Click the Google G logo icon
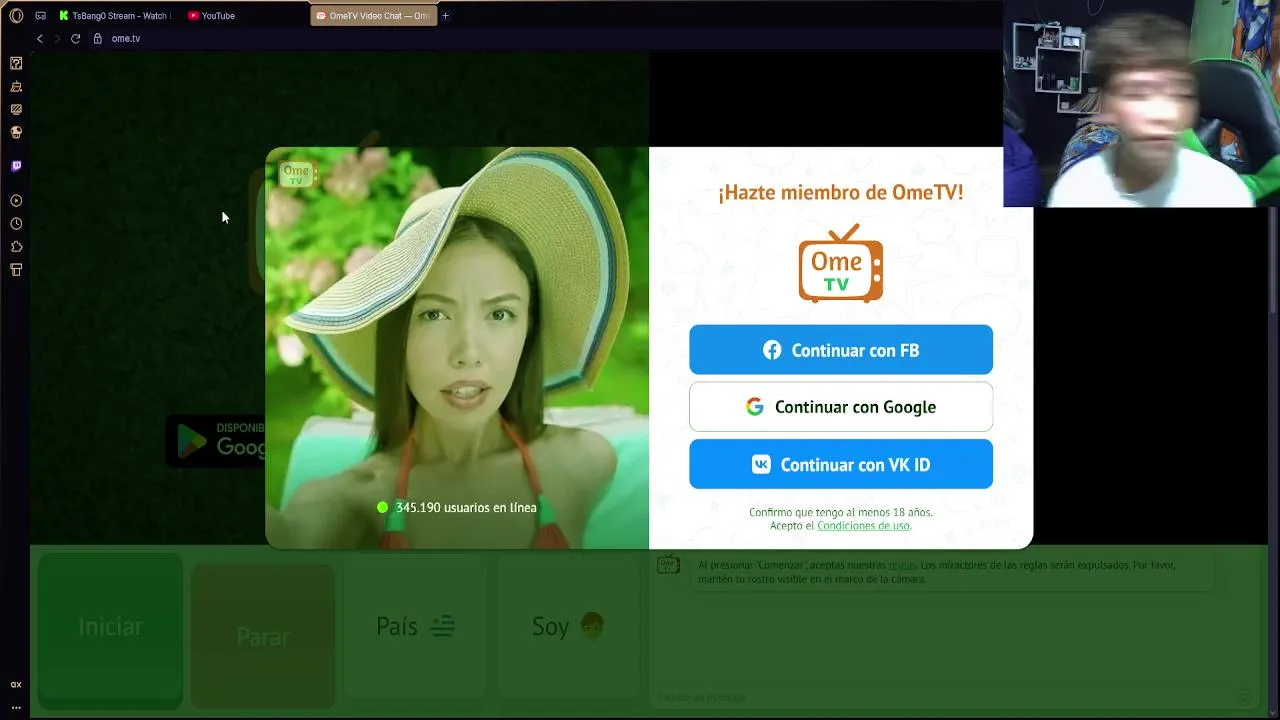This screenshot has width=1280, height=720. (x=755, y=407)
